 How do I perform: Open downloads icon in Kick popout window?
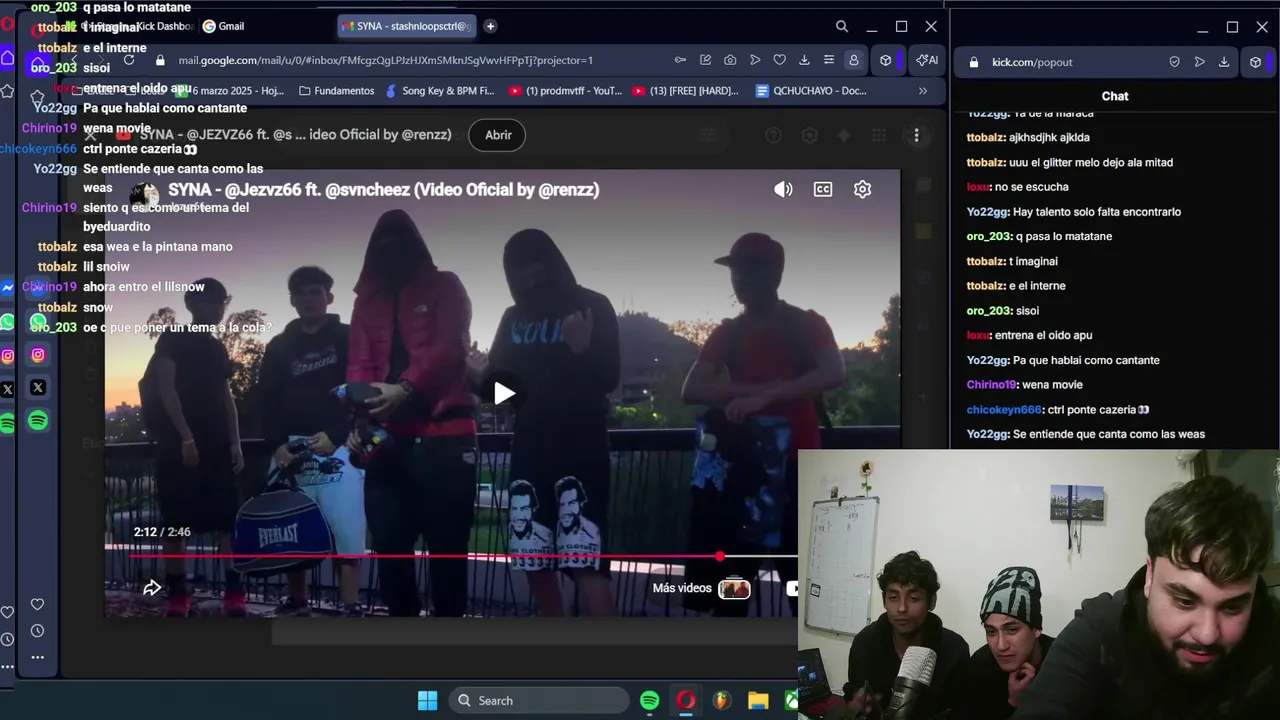point(1223,62)
